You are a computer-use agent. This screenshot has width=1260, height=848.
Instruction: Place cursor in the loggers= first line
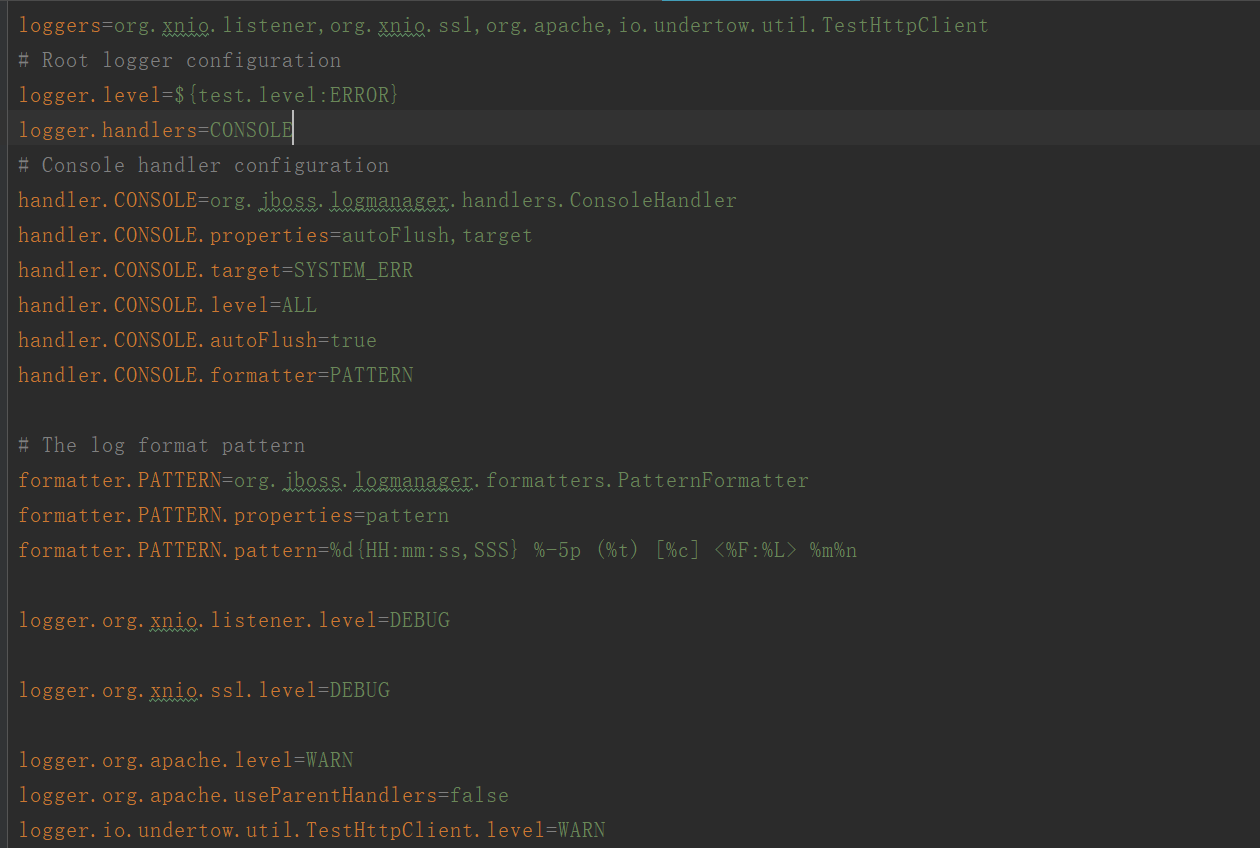503,25
